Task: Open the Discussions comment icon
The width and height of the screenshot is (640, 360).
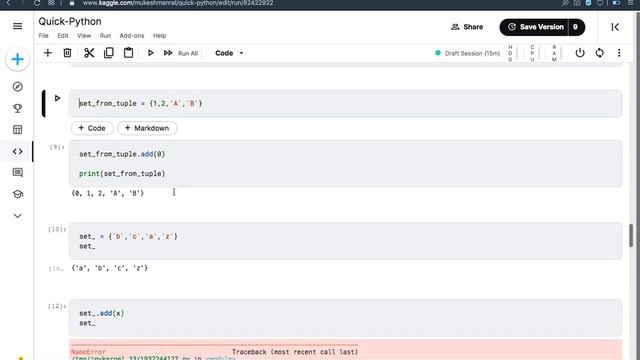Action: (x=18, y=173)
